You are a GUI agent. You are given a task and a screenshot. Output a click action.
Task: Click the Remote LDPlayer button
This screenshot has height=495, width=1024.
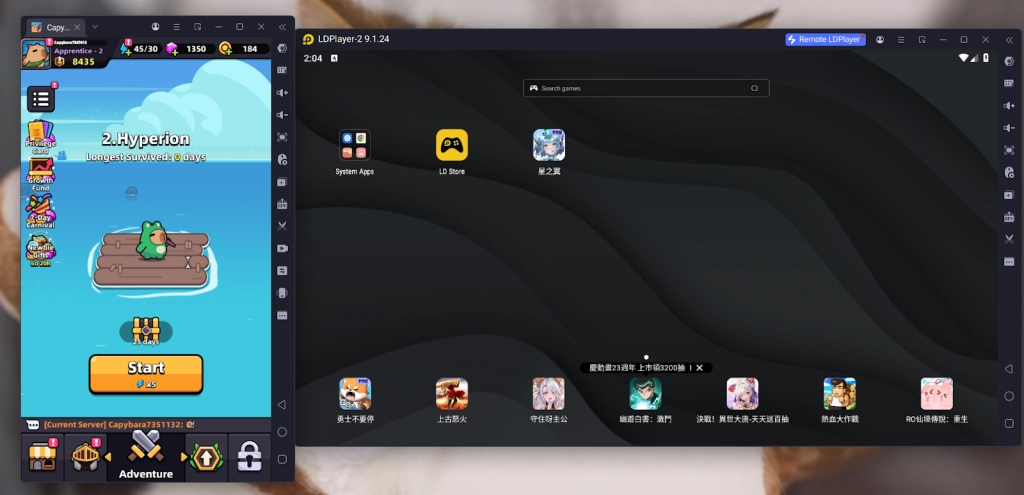click(824, 40)
